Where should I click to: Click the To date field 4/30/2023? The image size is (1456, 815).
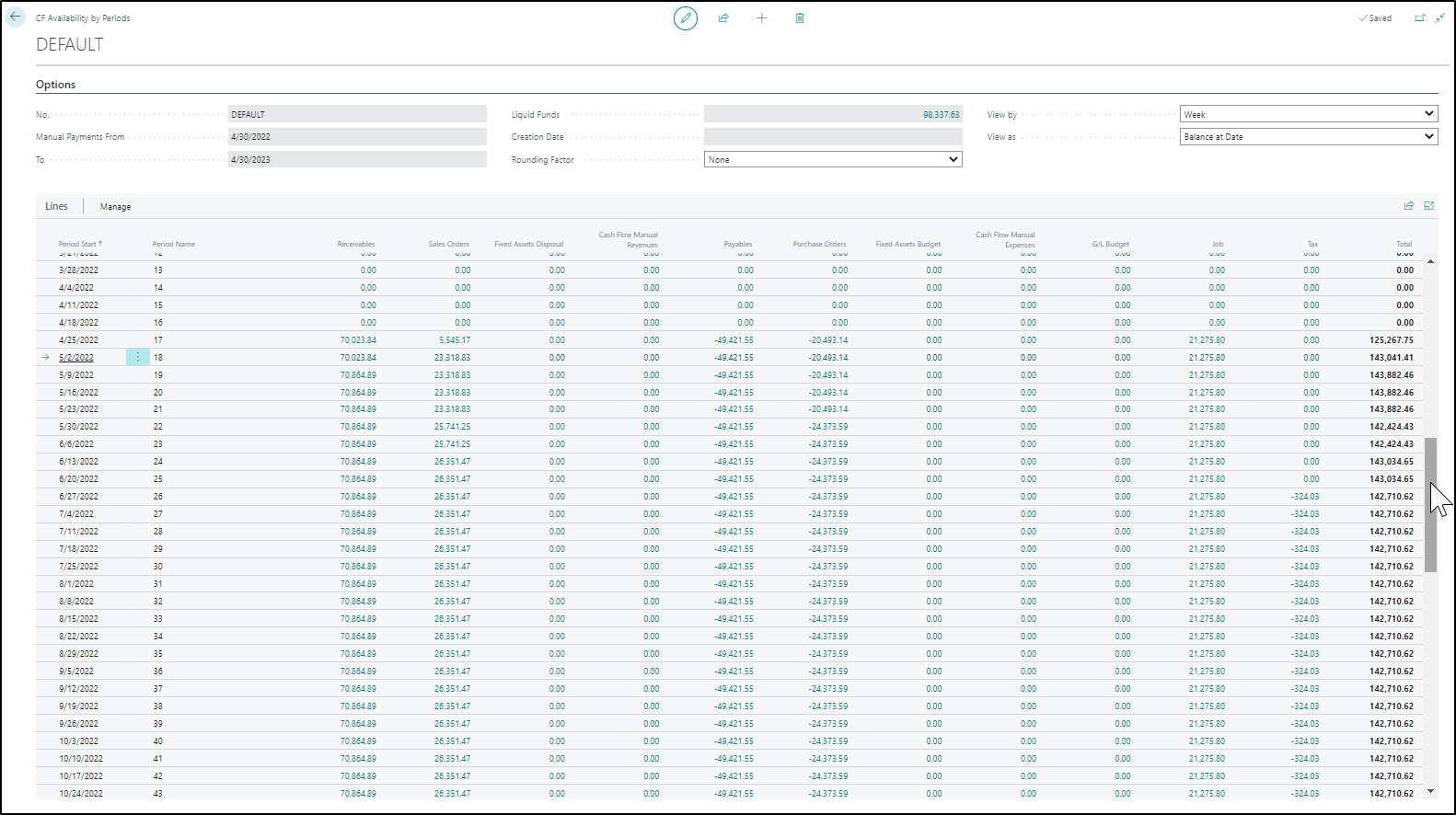[x=357, y=159]
